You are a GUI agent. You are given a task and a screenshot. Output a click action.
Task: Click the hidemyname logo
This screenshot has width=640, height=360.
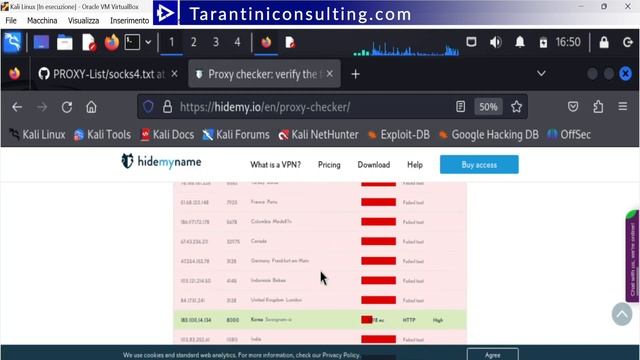click(x=162, y=162)
